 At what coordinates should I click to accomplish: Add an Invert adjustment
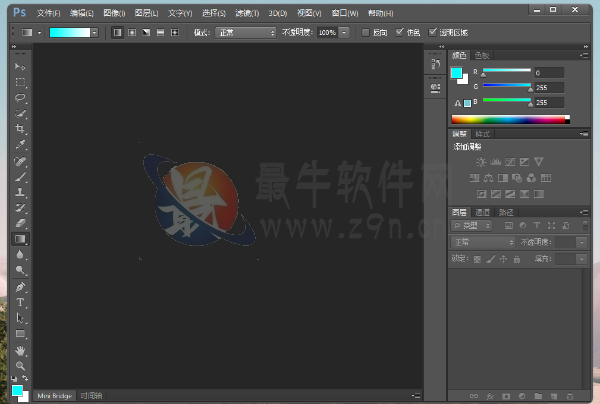[481, 194]
